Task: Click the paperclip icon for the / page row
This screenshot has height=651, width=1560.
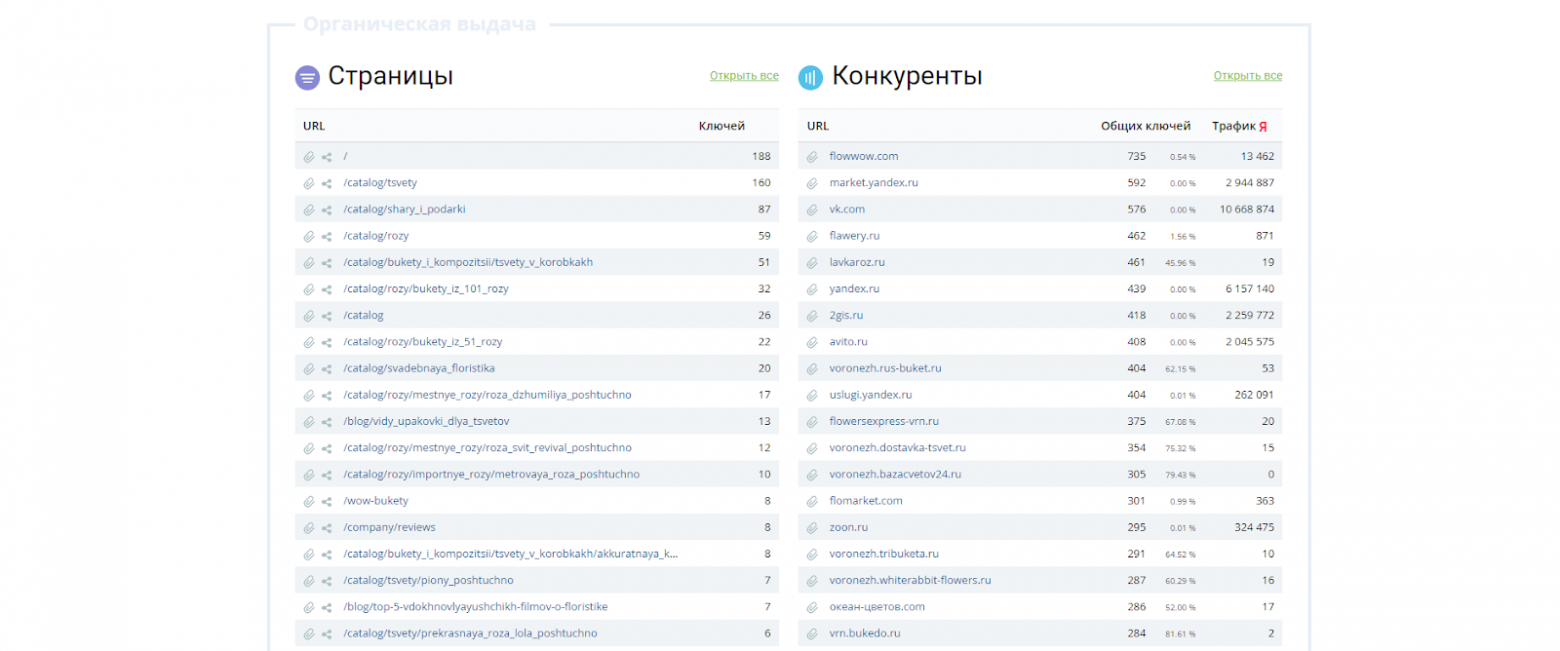Action: point(309,157)
